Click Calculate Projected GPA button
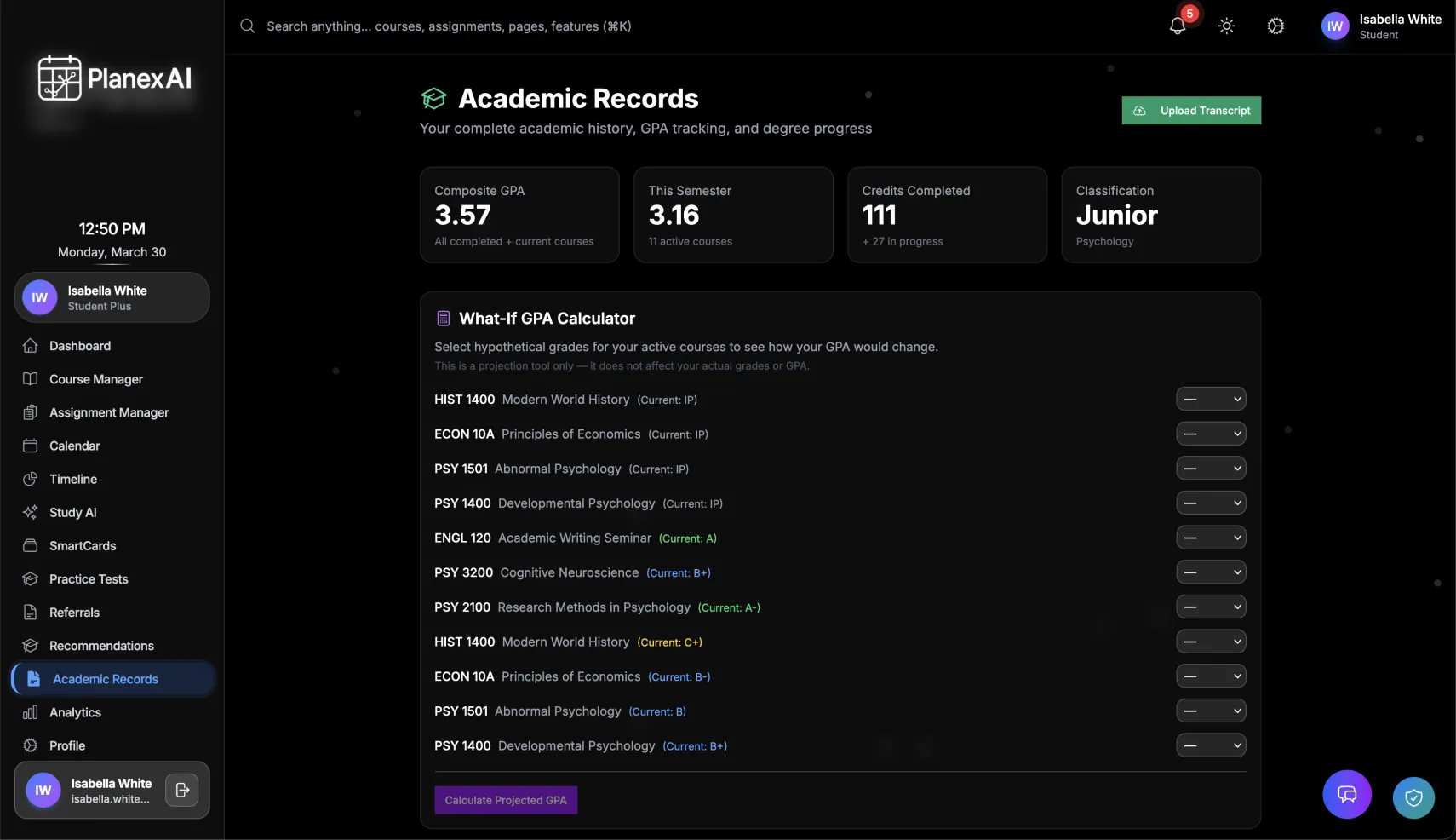The height and width of the screenshot is (840, 1456). pos(506,800)
